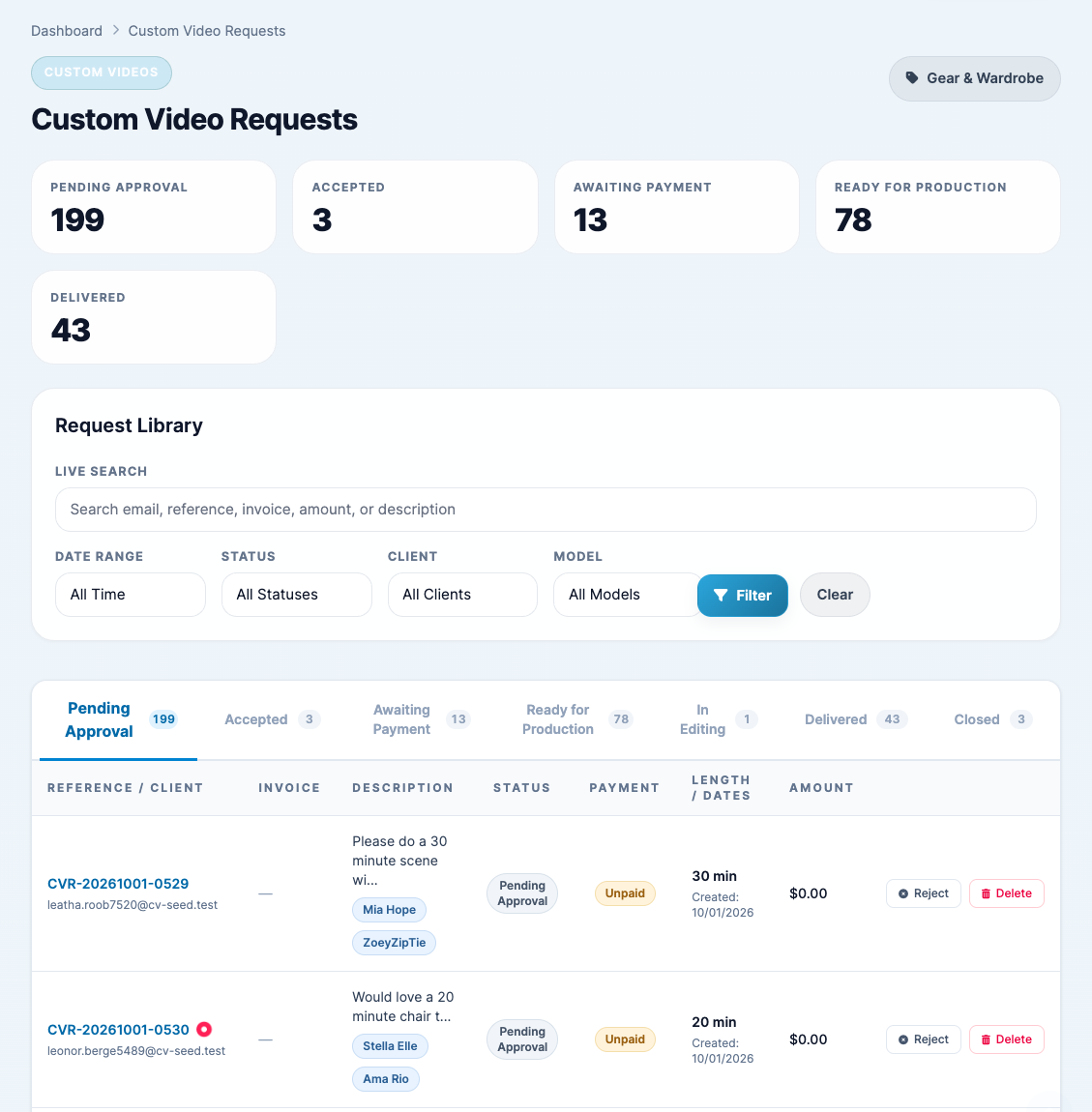Viewport: 1092px width, 1112px height.
Task: Click the 78 count badge on Ready for Production
Action: click(621, 719)
